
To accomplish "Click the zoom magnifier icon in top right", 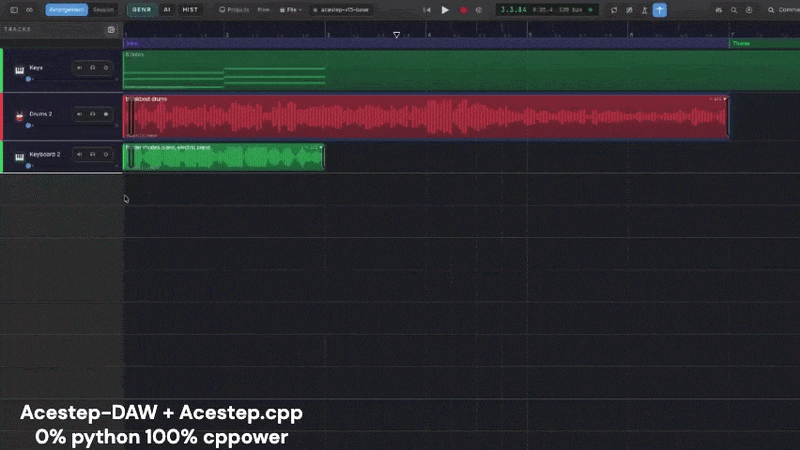I will pos(734,10).
